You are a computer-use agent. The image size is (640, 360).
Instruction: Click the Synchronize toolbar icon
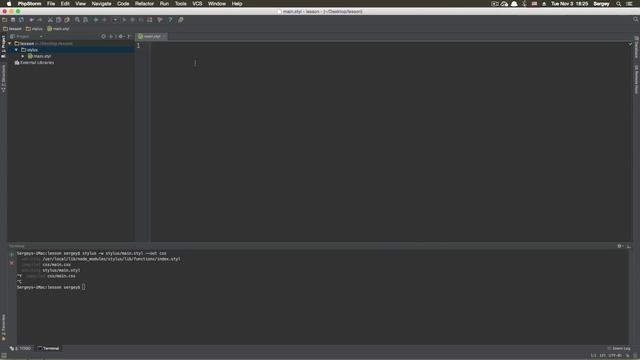tap(21, 20)
